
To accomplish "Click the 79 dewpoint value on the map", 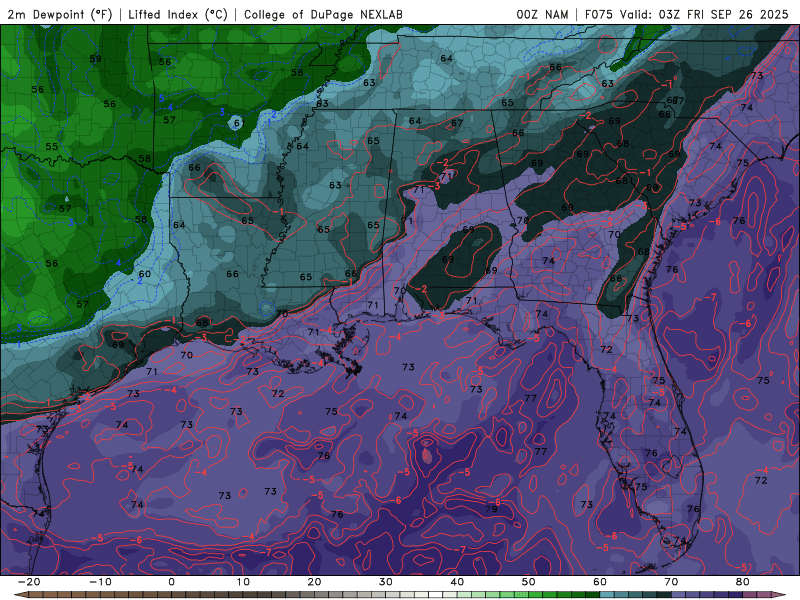I will coord(491,509).
